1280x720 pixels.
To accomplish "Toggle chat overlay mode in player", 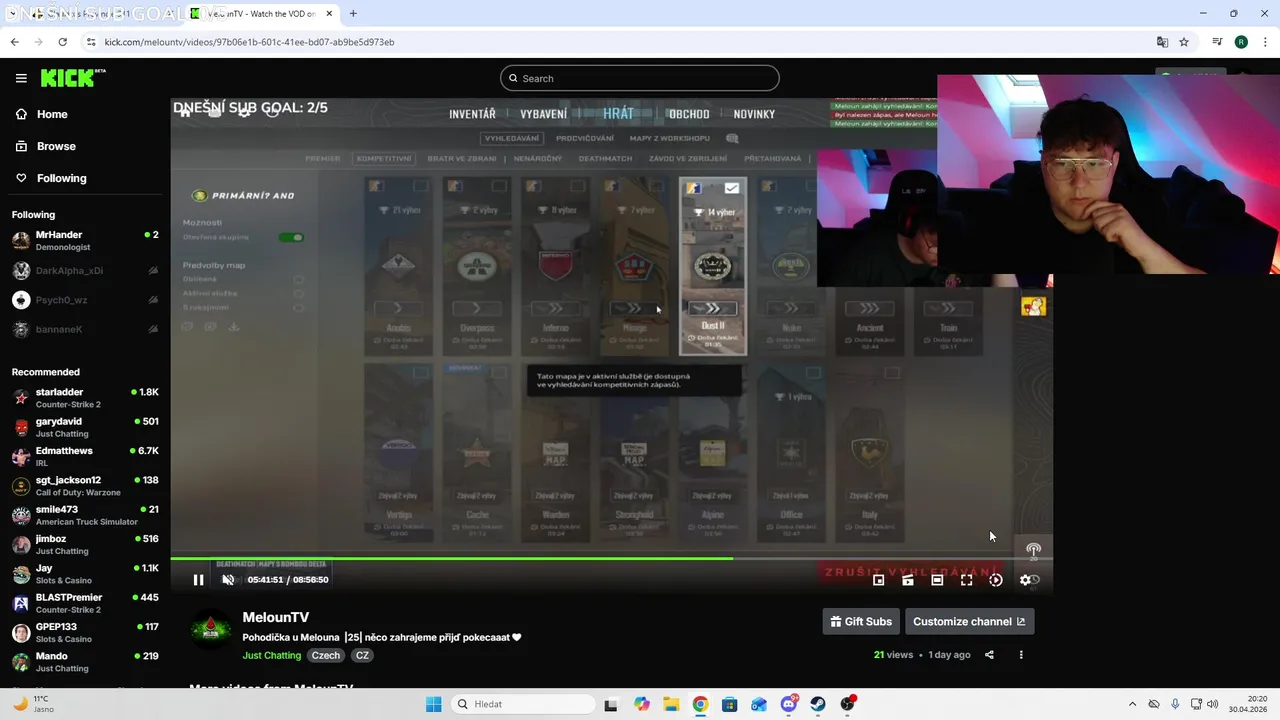I will pos(908,580).
